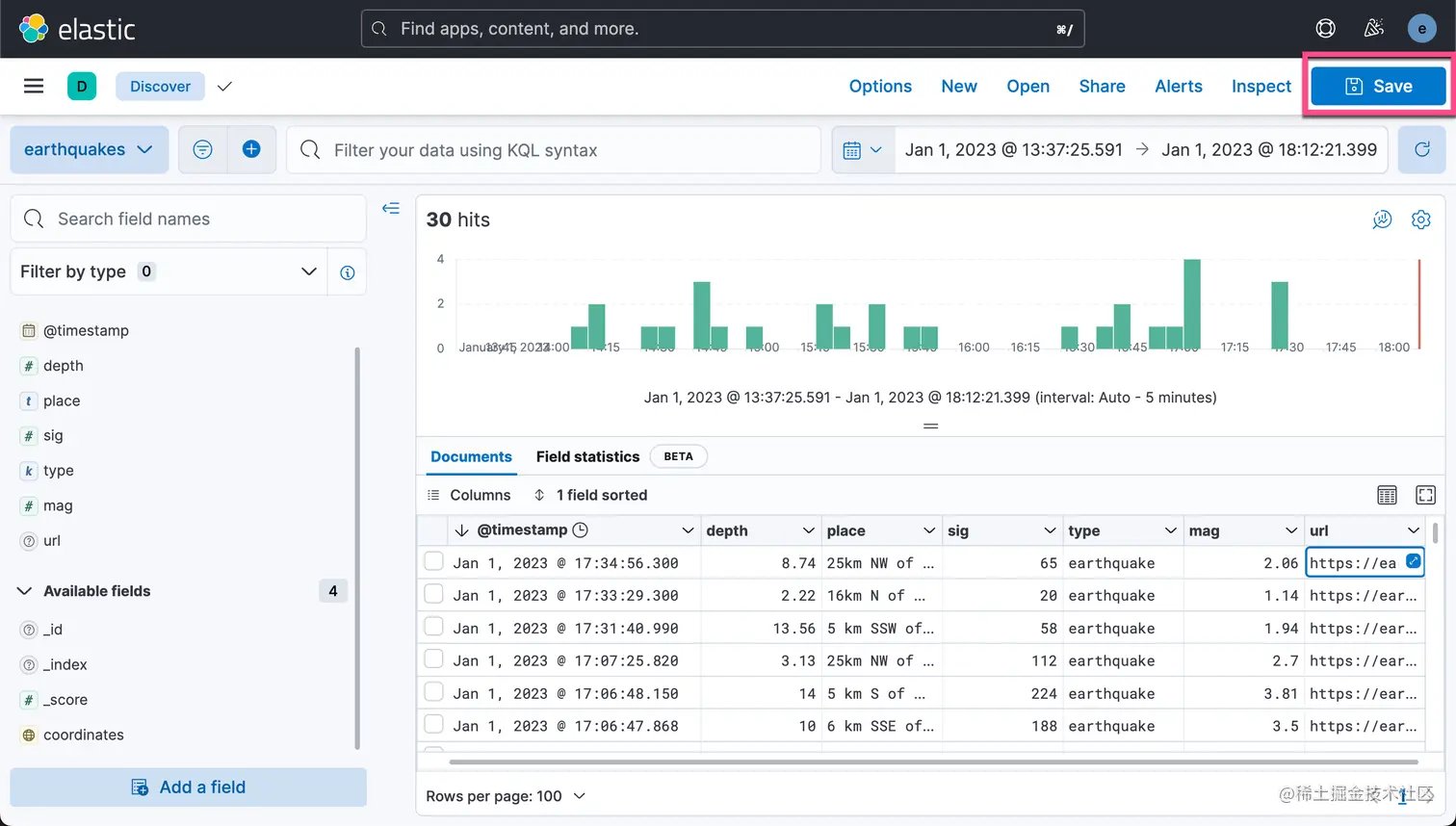Open depth column header menu
This screenshot has height=826, width=1456.
[x=808, y=530]
